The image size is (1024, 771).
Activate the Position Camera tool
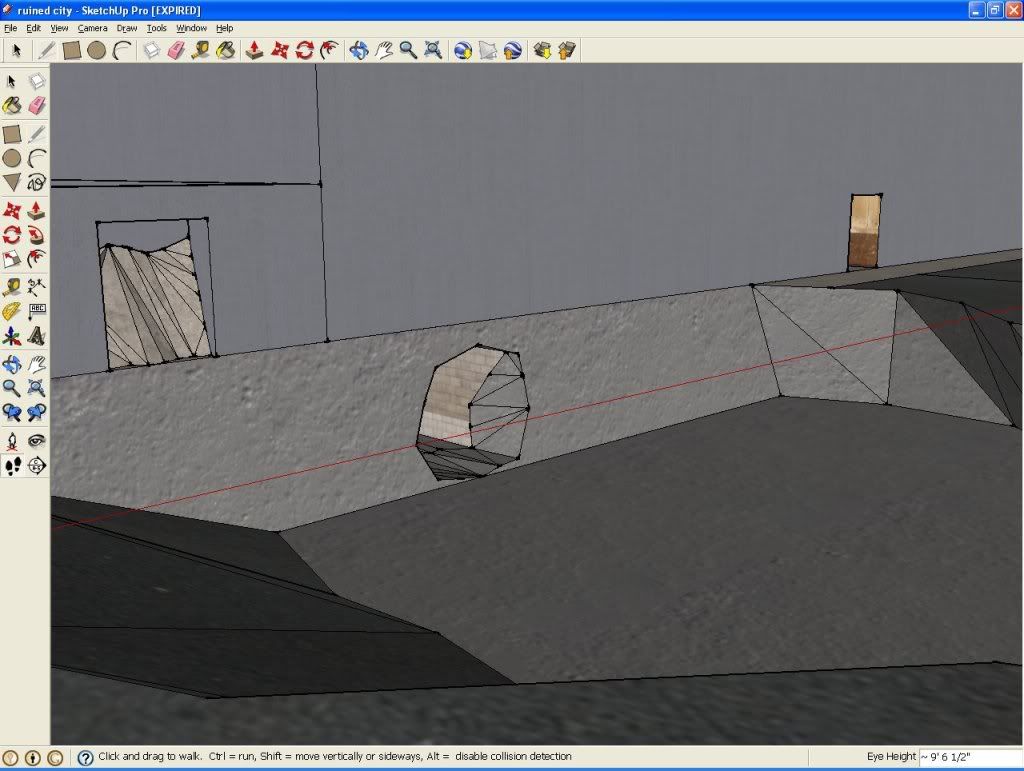[12, 441]
